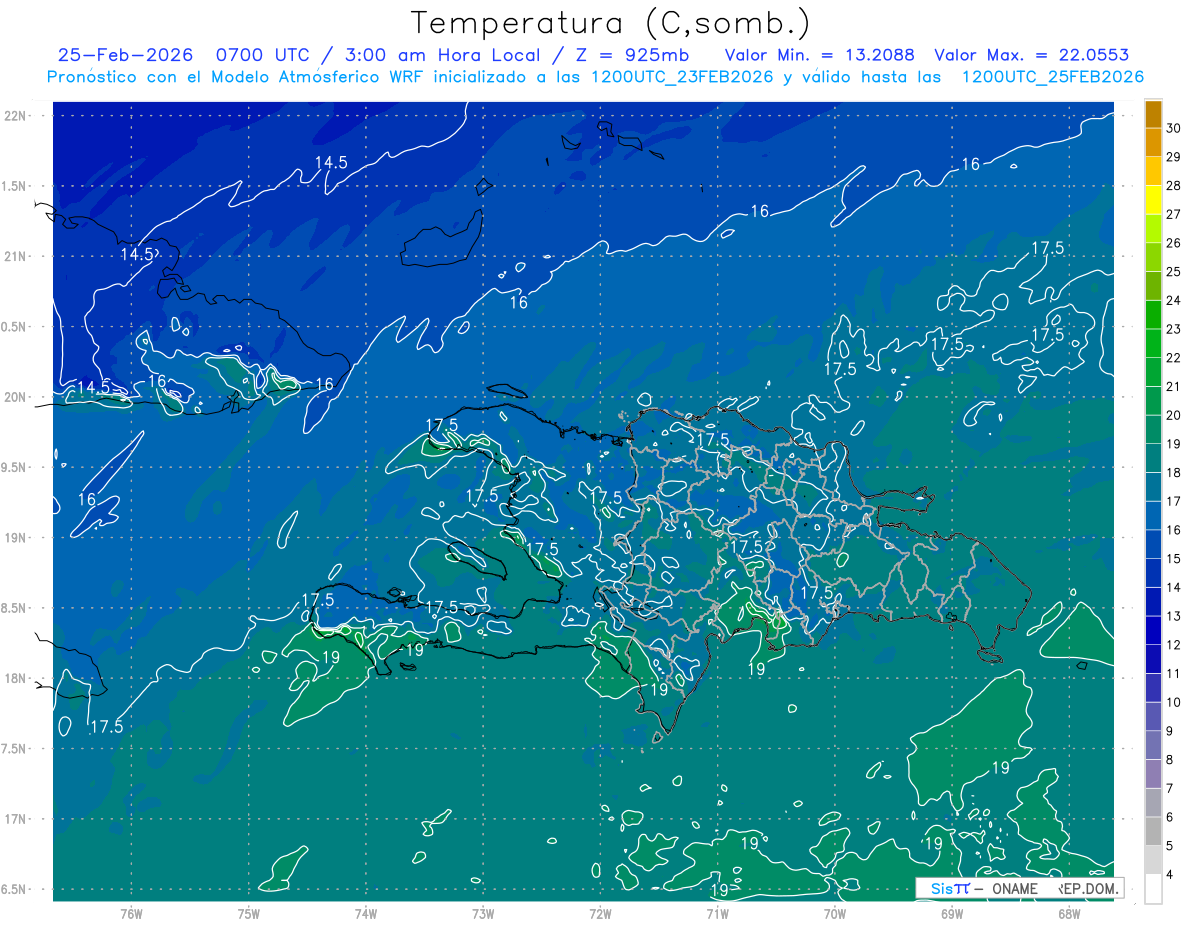The image size is (1200, 927).
Task: Click the "21N" latitude axis label
Action: coord(16,256)
